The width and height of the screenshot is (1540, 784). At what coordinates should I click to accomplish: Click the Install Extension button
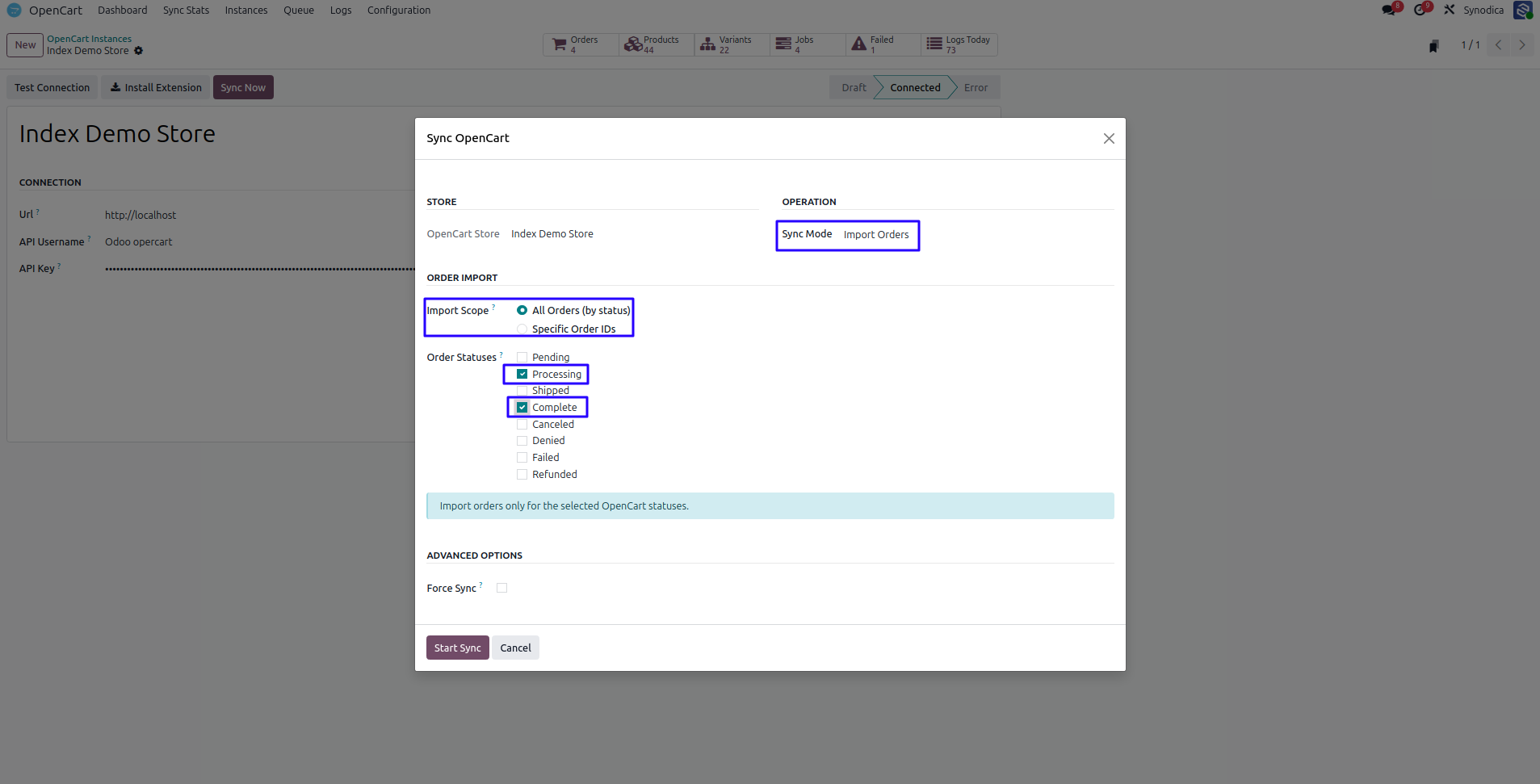point(156,87)
